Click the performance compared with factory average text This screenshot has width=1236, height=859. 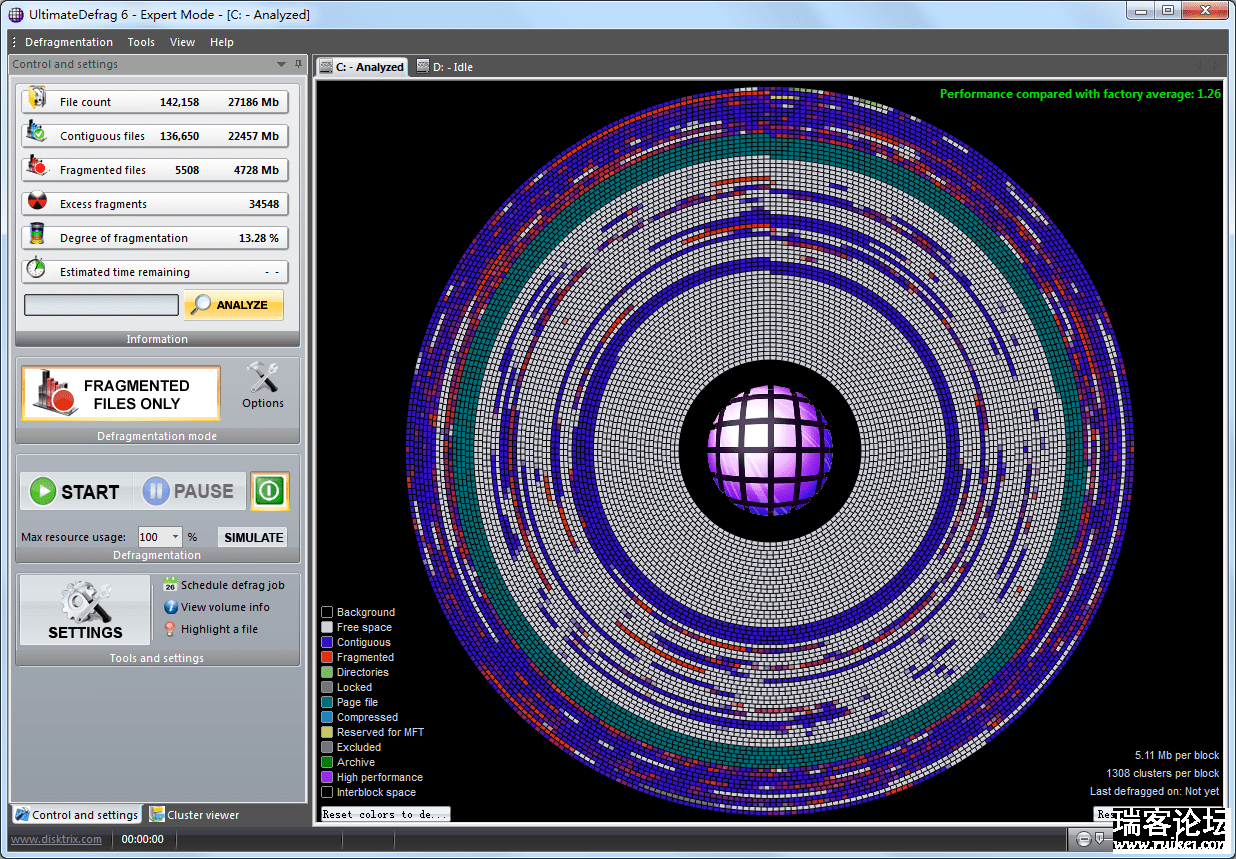1080,94
